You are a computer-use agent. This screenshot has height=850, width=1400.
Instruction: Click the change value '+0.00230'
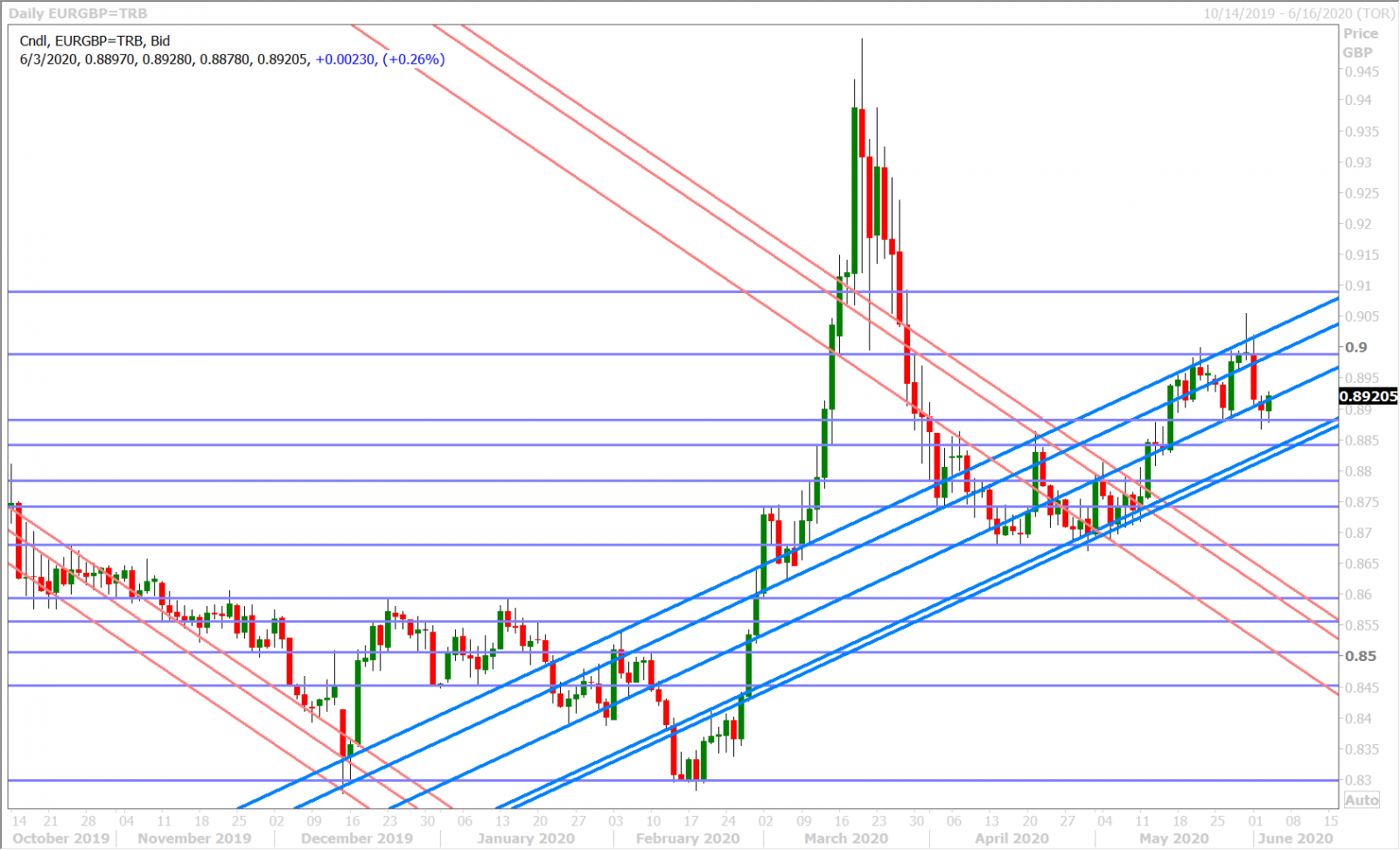point(345,59)
